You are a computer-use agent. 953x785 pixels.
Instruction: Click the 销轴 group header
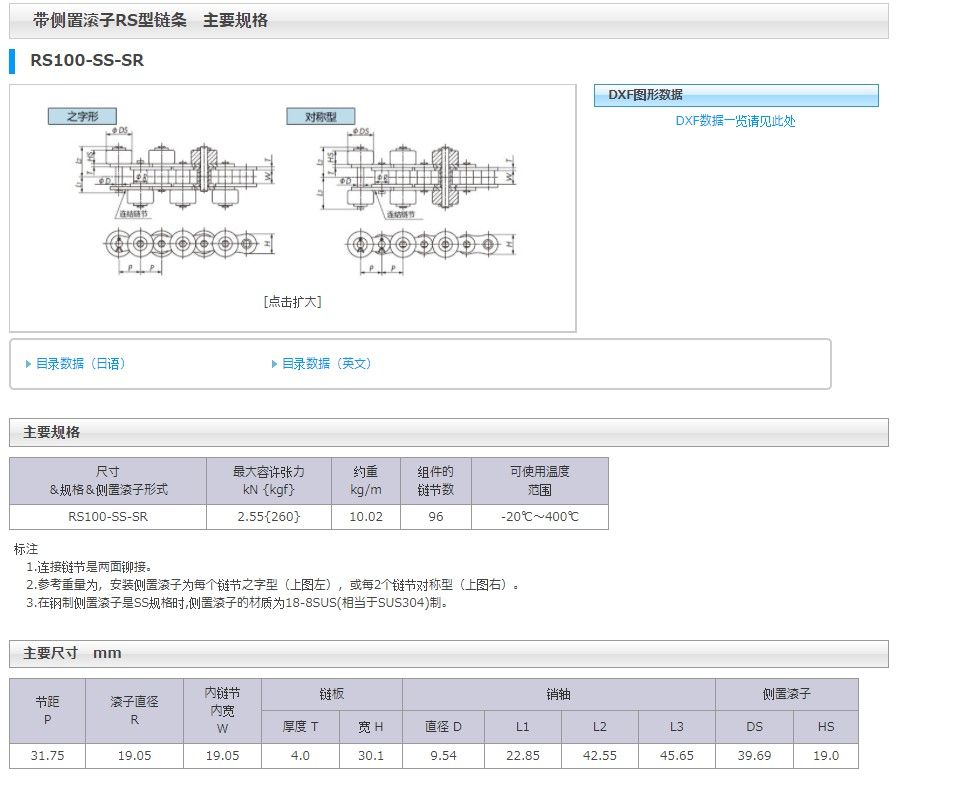[x=559, y=694]
